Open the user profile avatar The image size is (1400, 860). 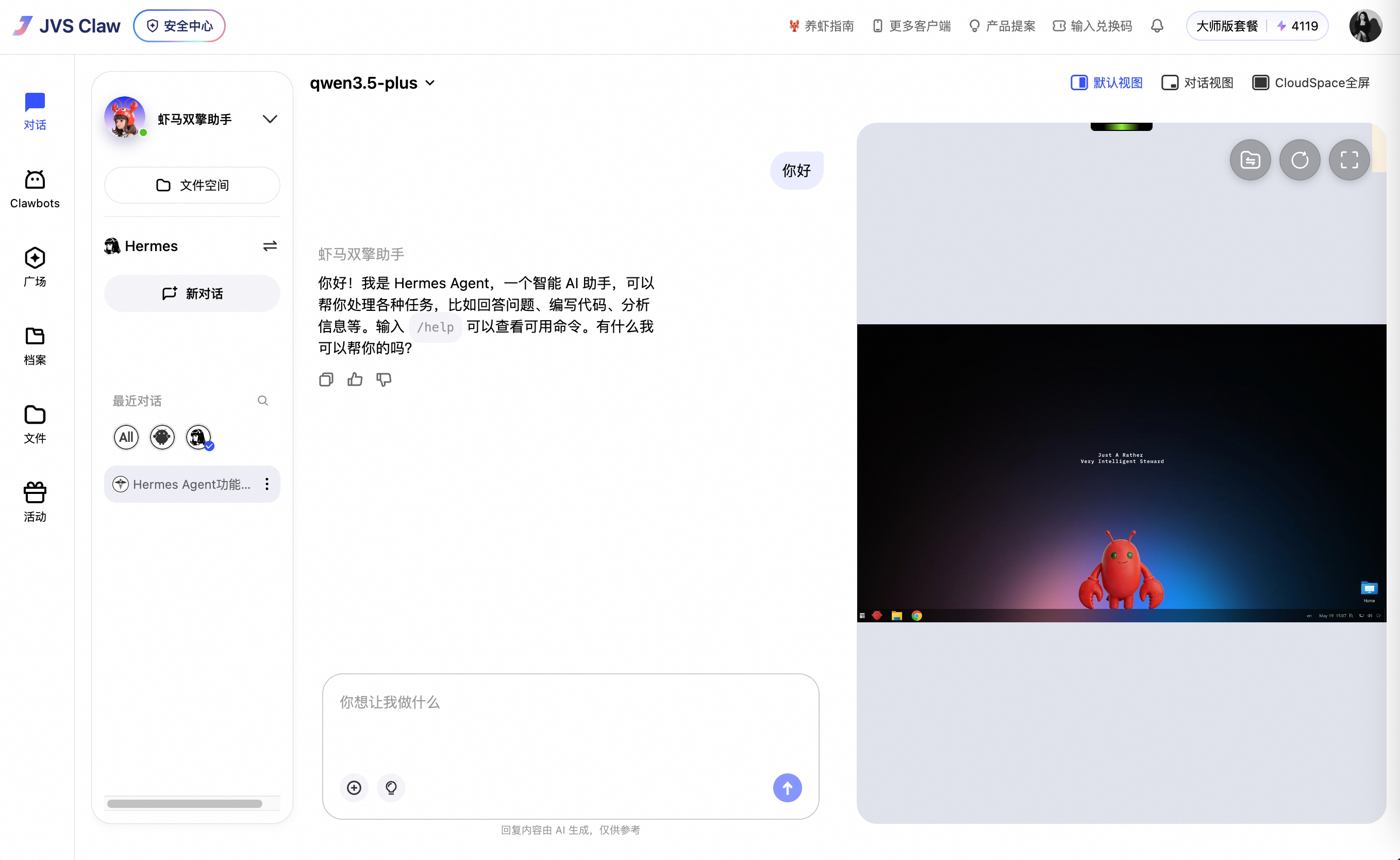pos(1365,26)
